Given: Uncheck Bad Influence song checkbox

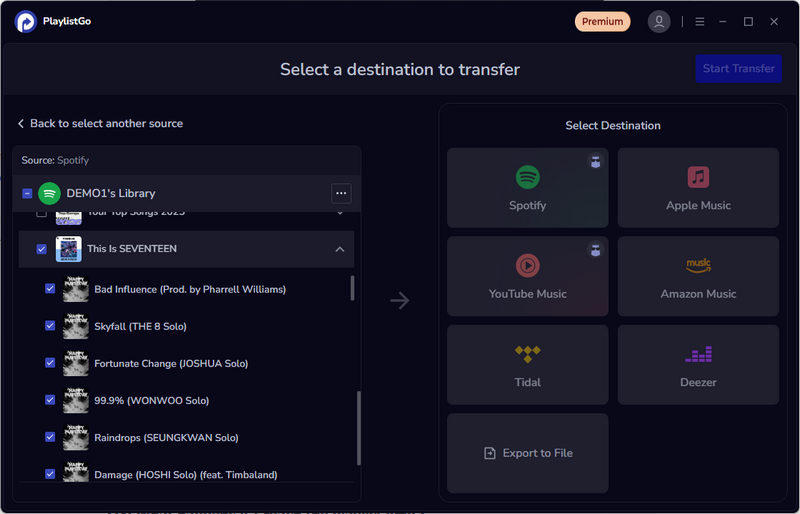Looking at the screenshot, I should (50, 289).
